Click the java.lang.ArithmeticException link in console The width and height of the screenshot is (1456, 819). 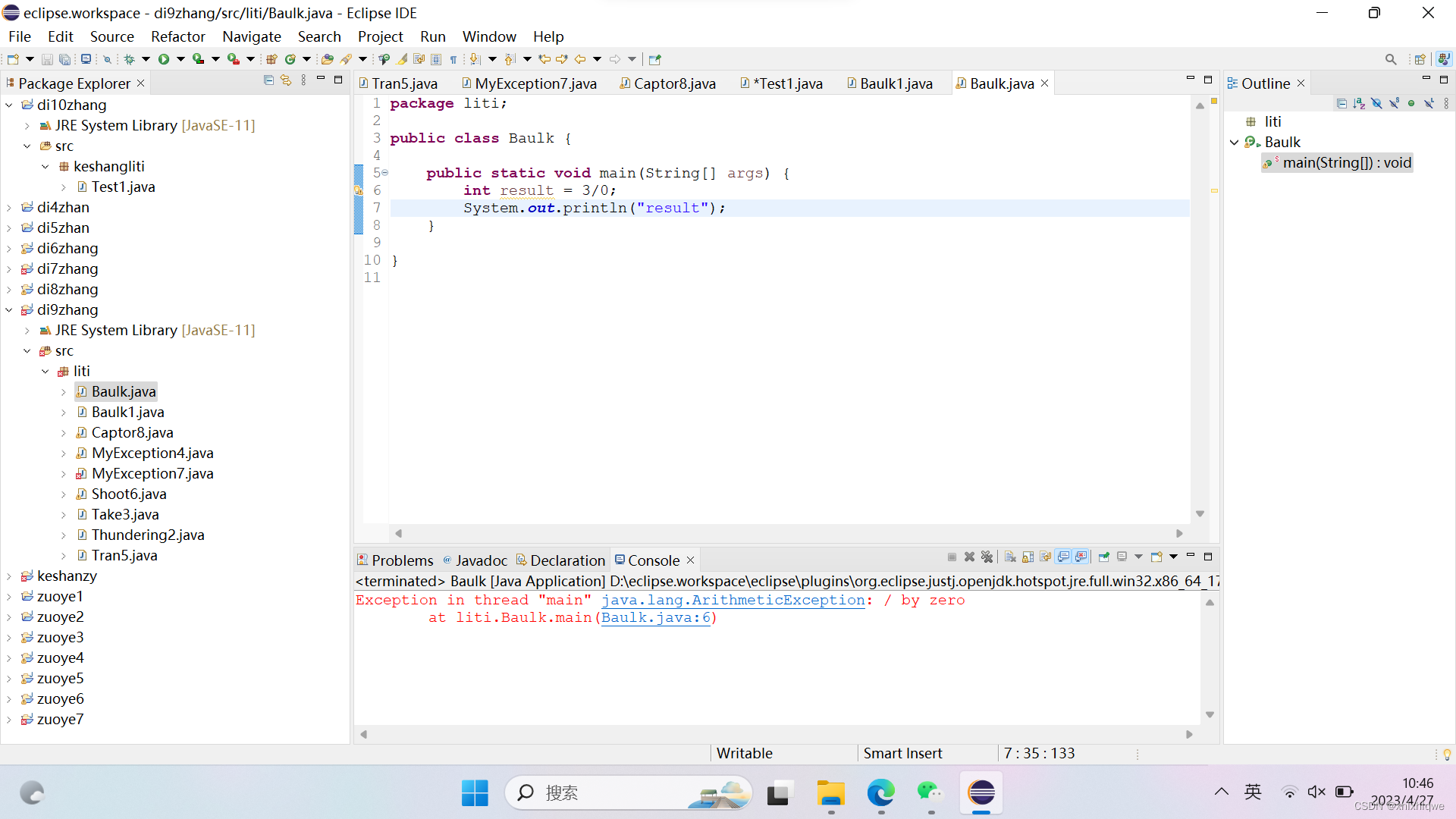733,600
